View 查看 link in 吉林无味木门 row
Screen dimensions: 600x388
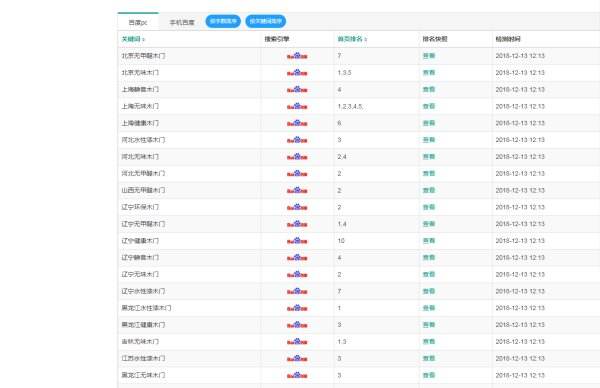pos(429,342)
